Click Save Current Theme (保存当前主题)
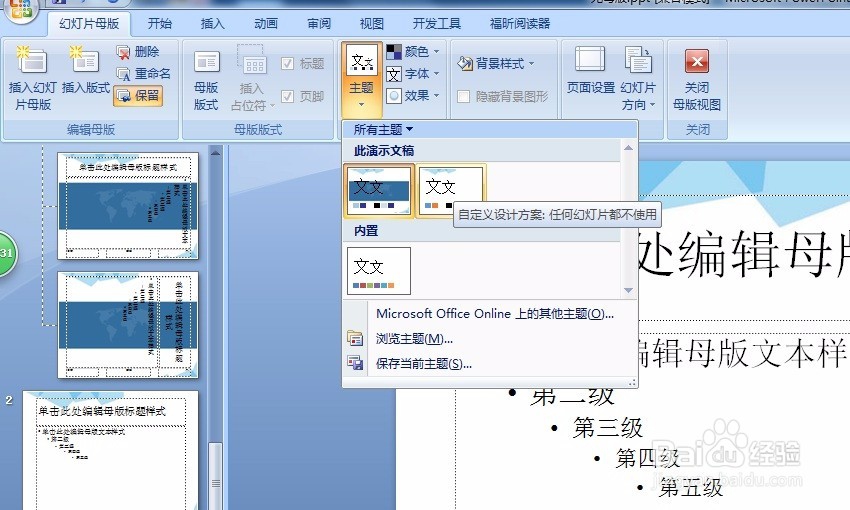The image size is (850, 510). pyautogui.click(x=424, y=364)
